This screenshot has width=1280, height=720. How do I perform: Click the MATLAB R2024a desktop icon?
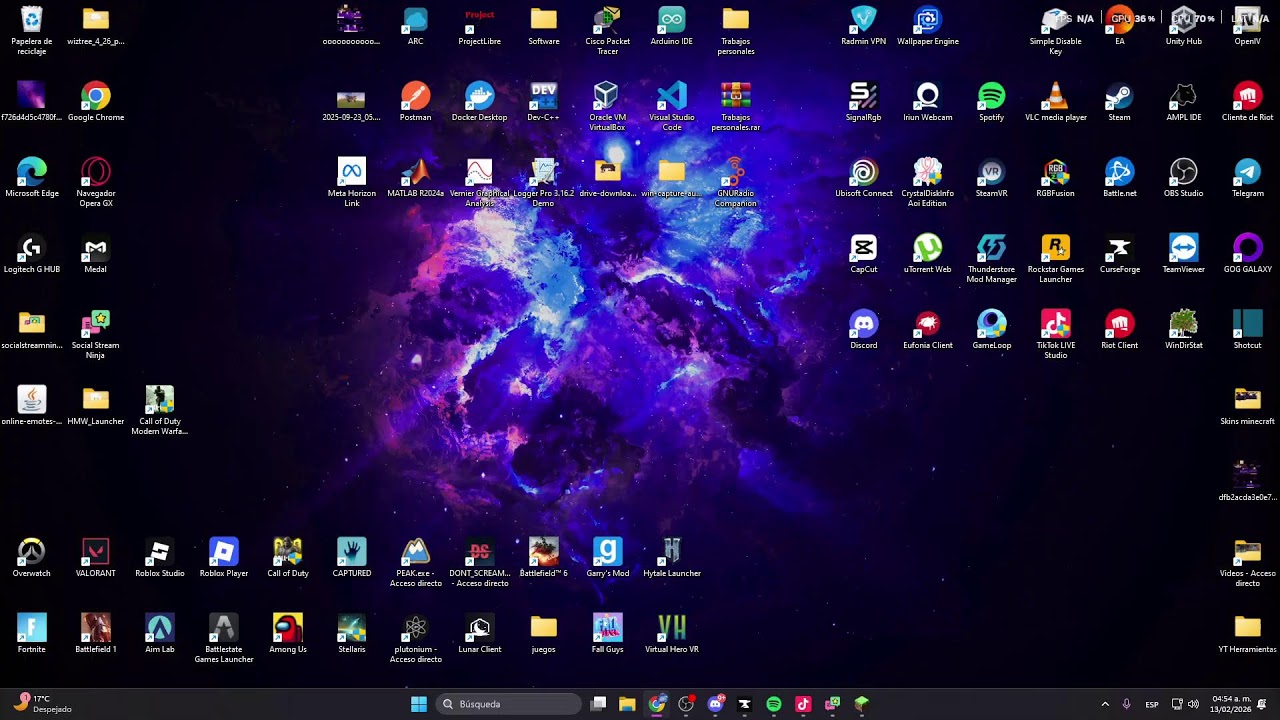tap(416, 173)
